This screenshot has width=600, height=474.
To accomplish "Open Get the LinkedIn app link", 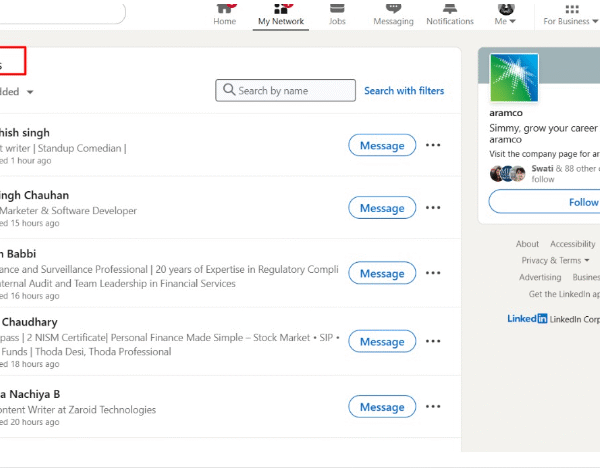I will (x=564, y=294).
